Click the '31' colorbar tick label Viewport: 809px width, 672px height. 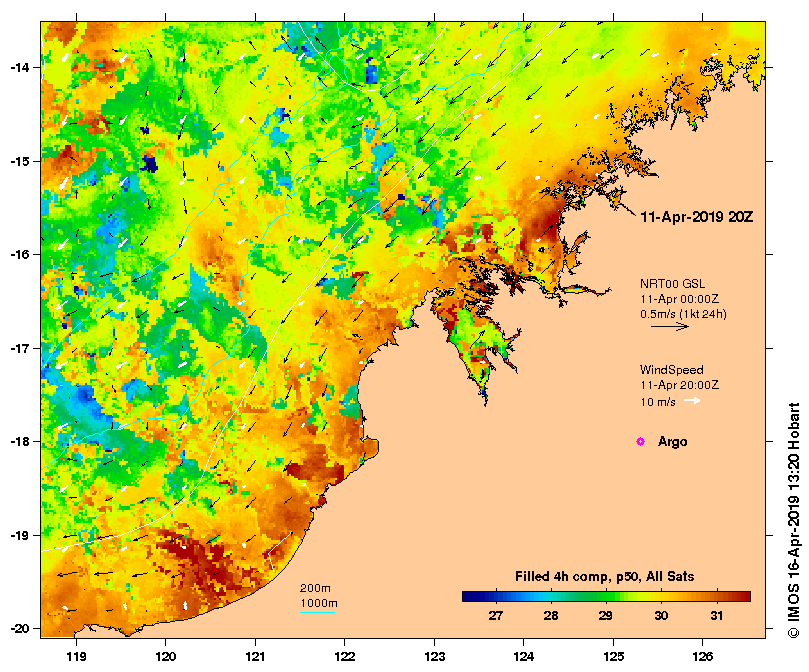click(x=716, y=616)
